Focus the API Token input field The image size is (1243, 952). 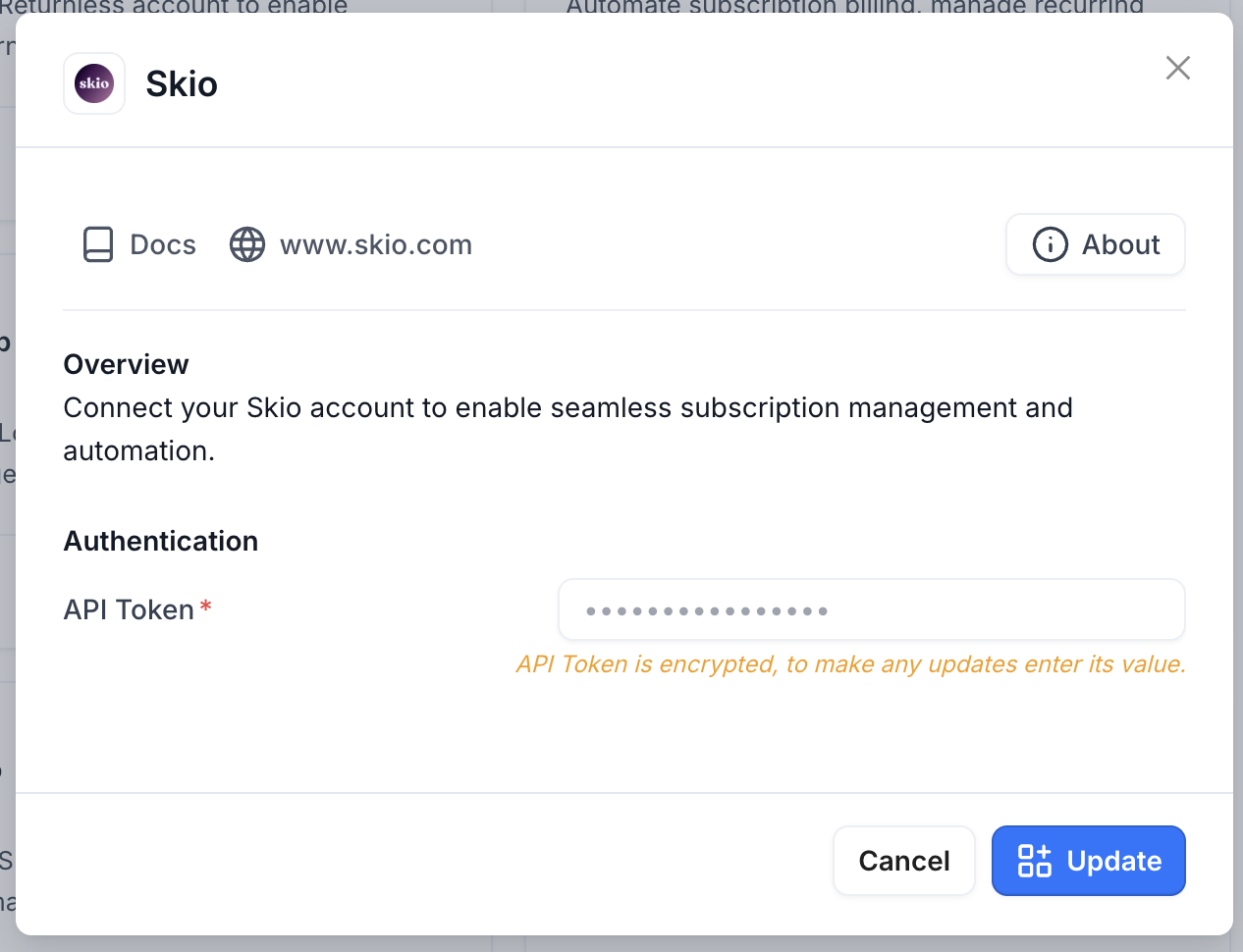point(872,609)
